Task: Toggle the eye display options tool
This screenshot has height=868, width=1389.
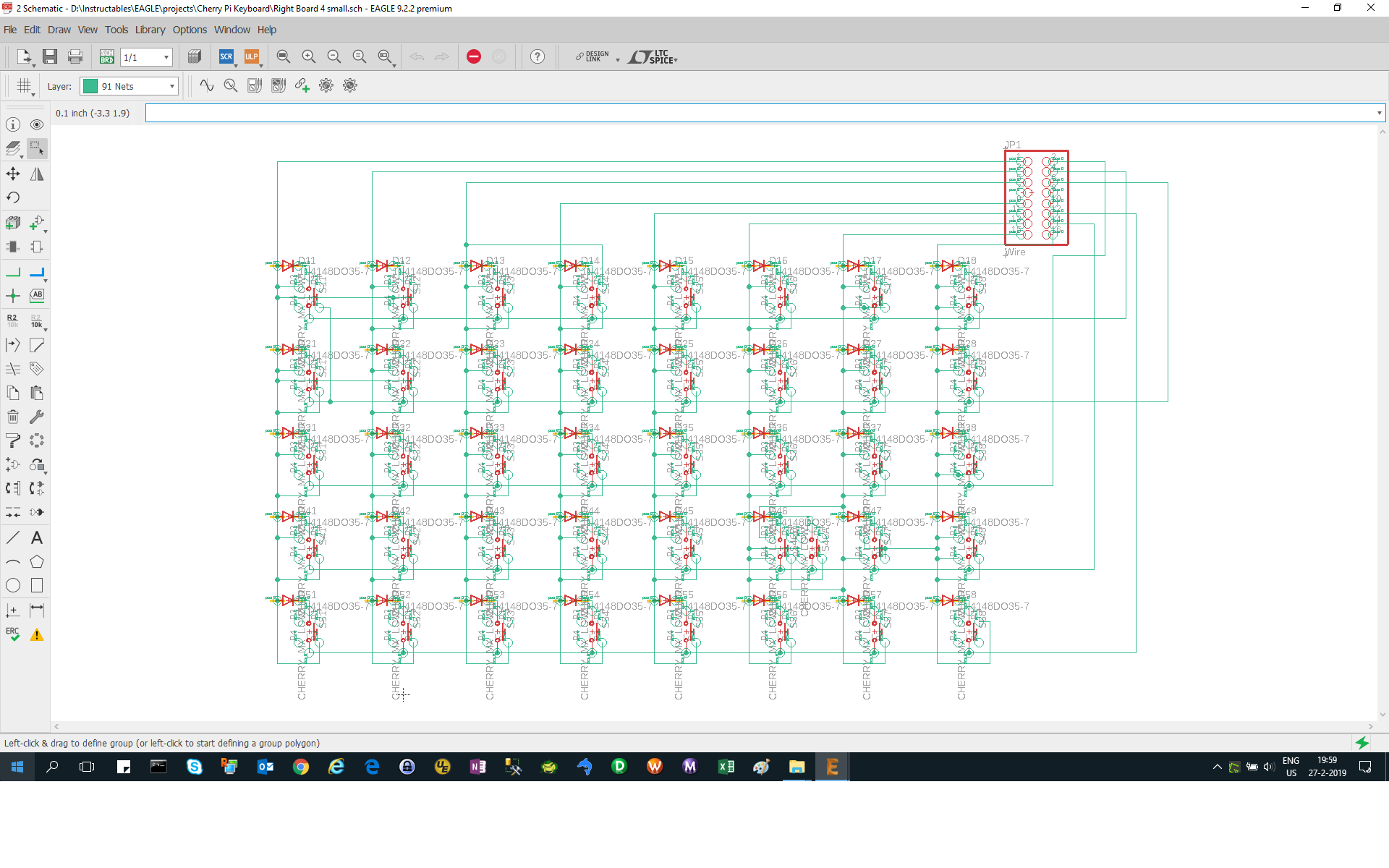Action: click(x=37, y=124)
